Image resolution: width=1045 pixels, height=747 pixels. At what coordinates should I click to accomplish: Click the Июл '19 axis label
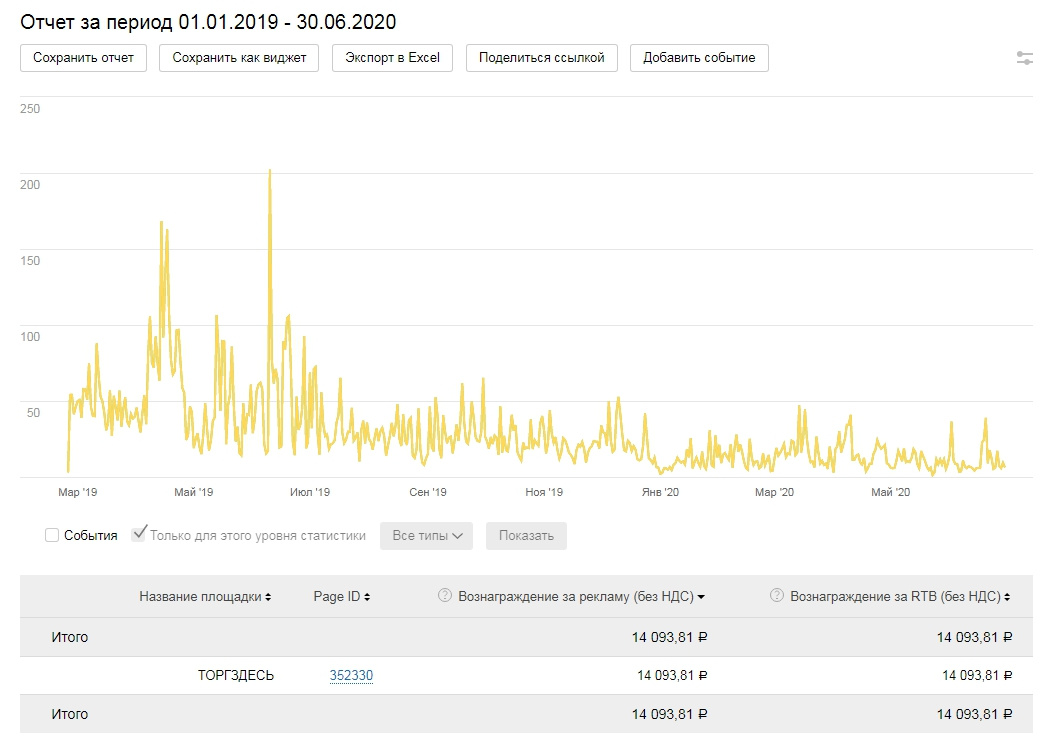[310, 492]
